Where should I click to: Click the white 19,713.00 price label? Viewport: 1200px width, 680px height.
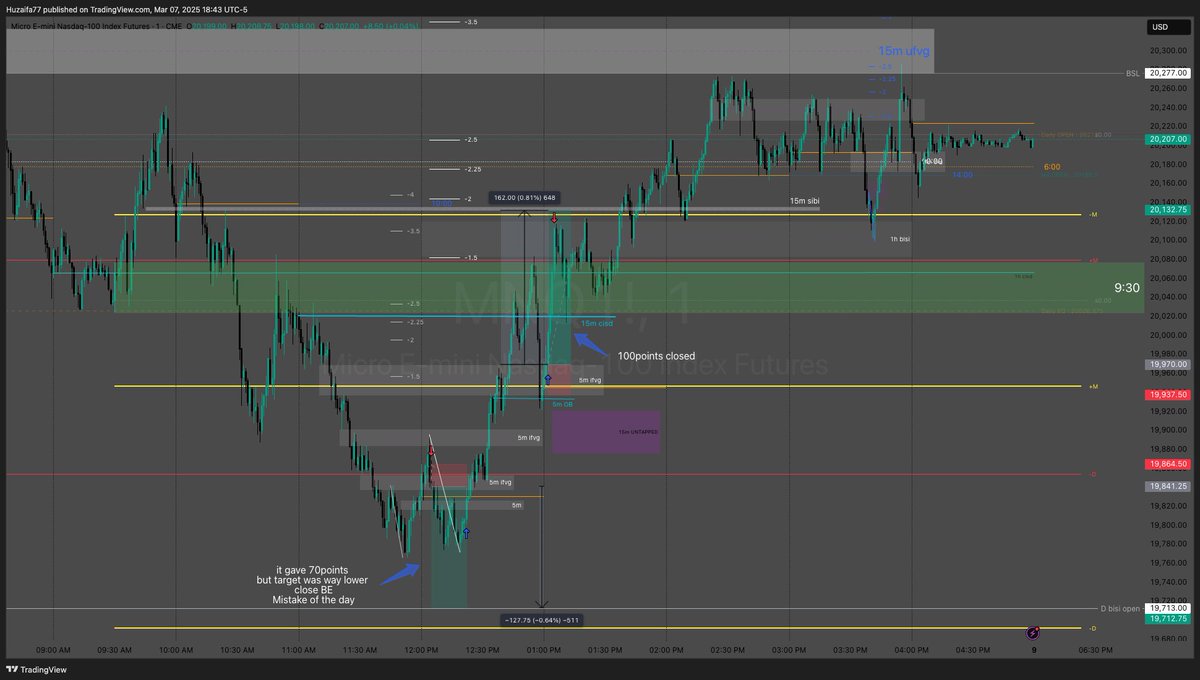coord(1167,607)
